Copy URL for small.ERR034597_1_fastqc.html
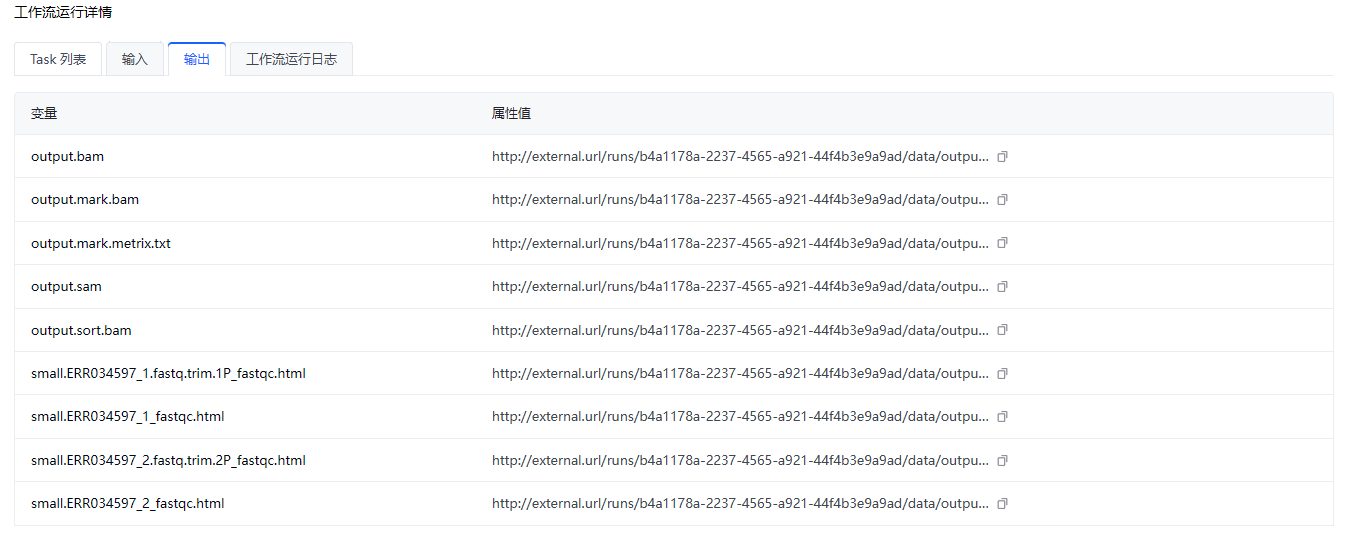This screenshot has height=538, width=1347. [1003, 417]
